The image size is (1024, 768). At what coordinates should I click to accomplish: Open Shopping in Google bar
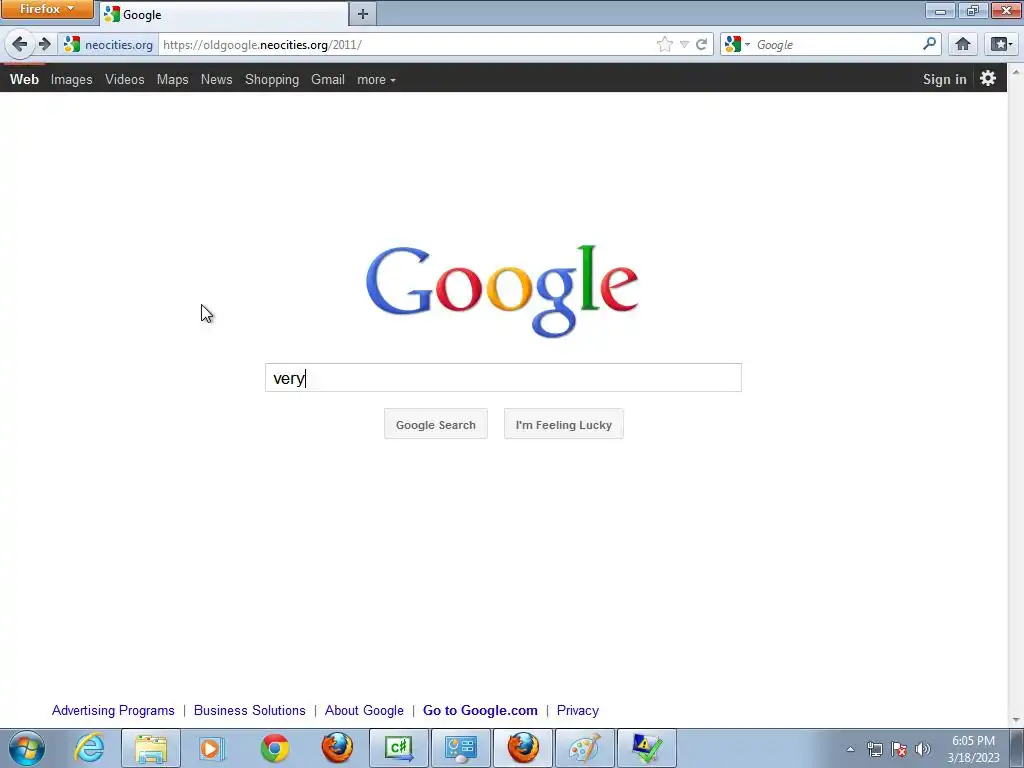[272, 79]
